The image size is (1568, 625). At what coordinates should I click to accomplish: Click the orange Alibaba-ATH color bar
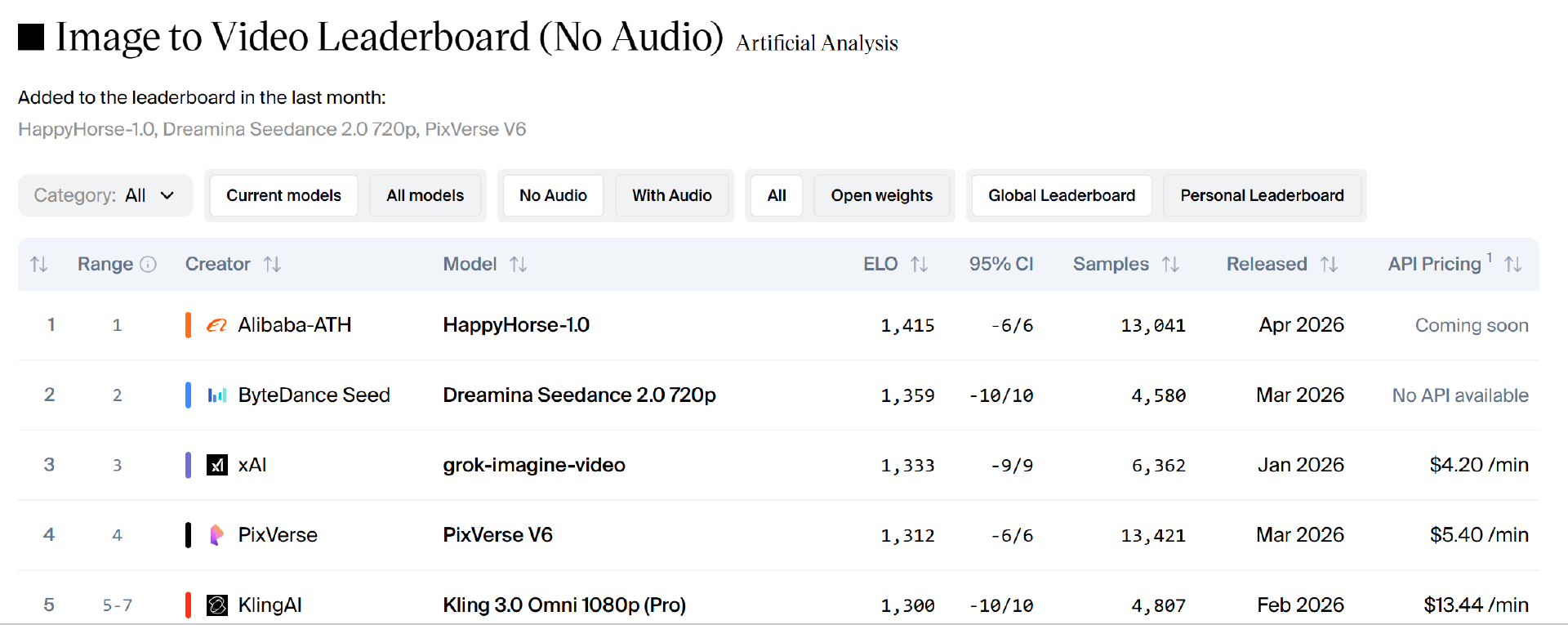(x=188, y=325)
